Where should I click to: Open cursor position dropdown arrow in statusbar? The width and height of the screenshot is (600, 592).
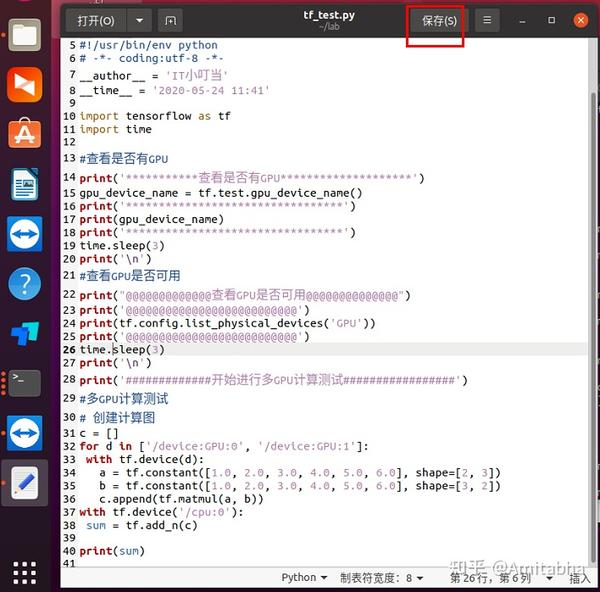pos(549,578)
